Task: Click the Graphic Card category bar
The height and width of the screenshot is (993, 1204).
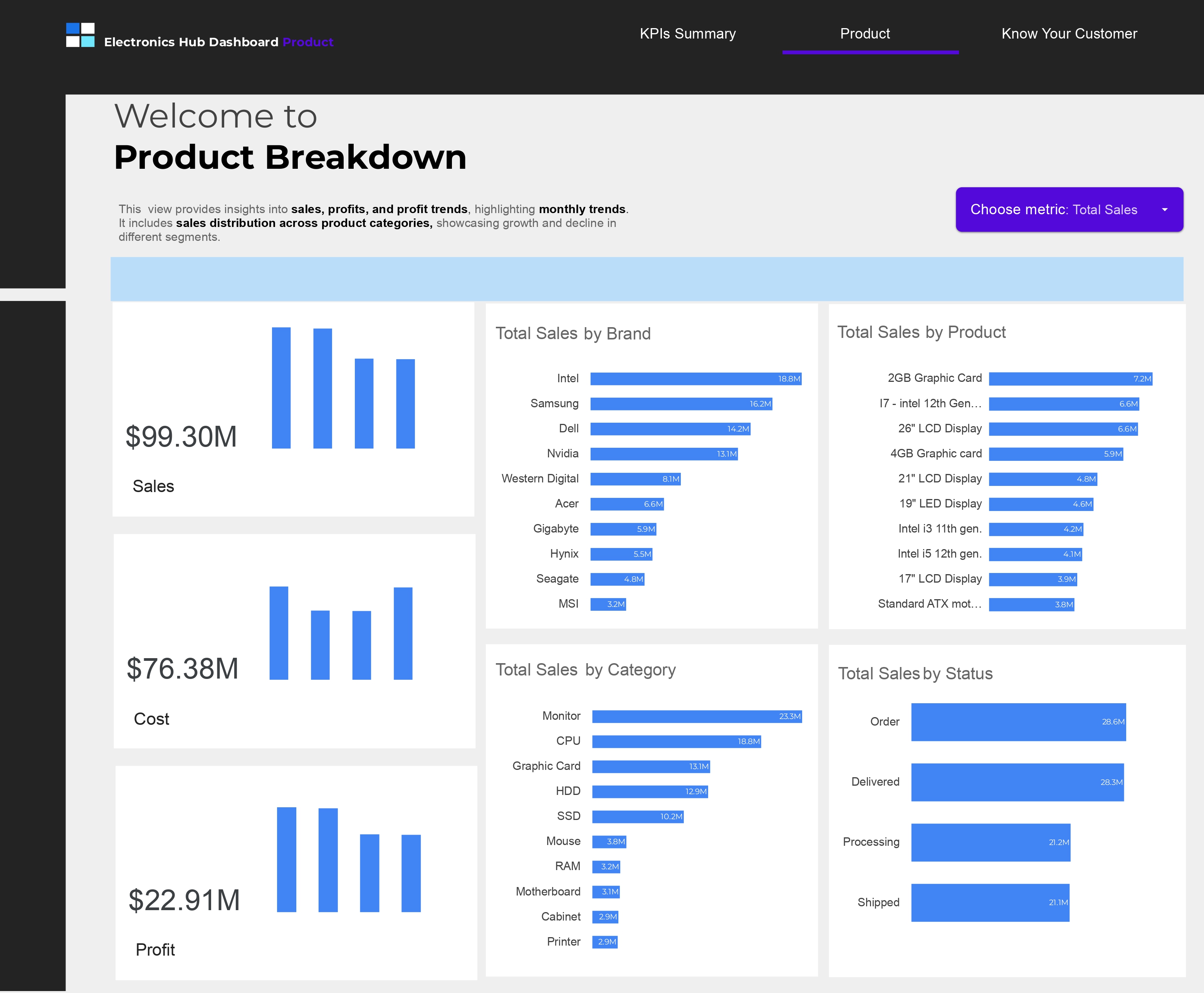Action: (x=651, y=766)
